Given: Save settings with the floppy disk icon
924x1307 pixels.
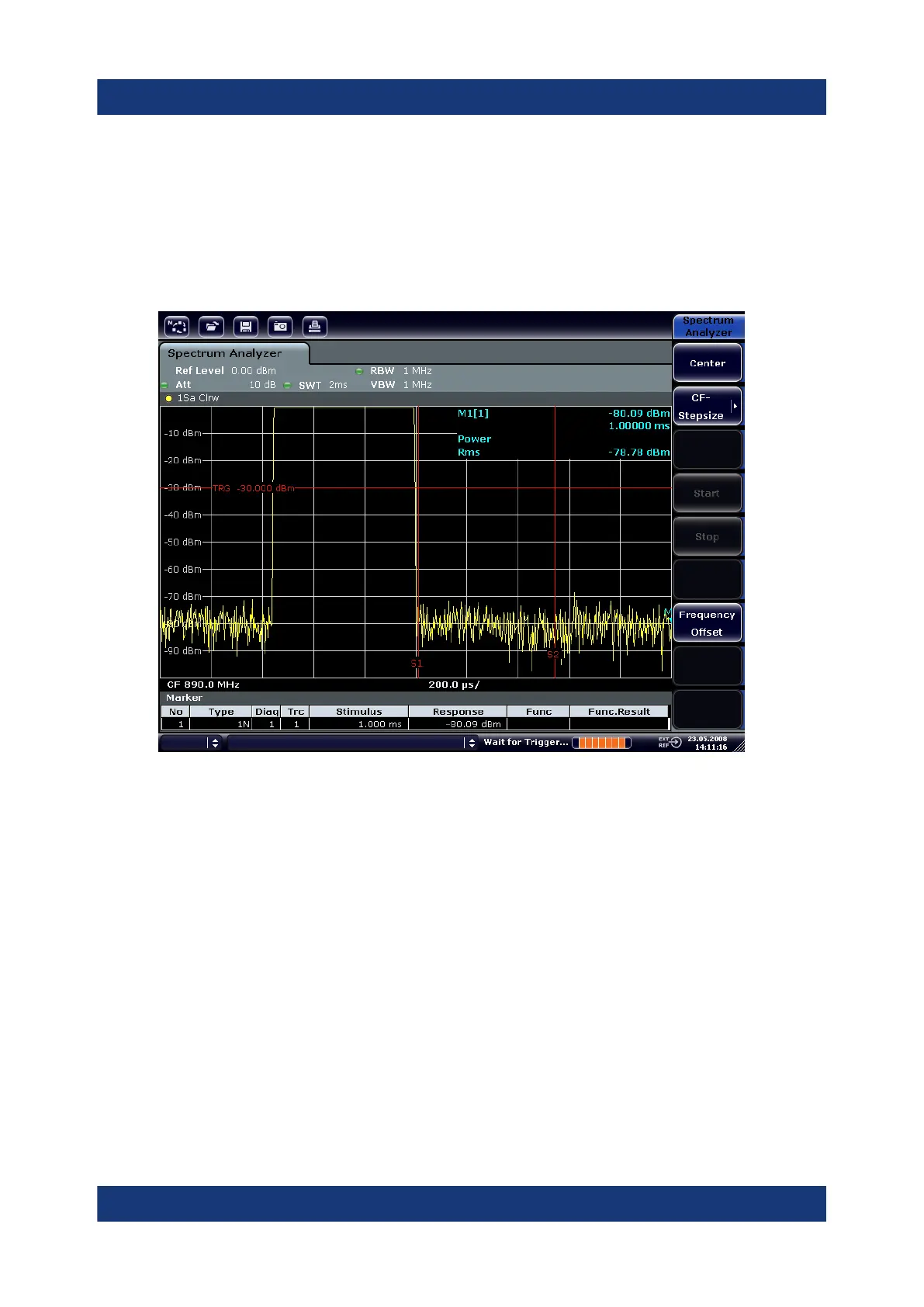Looking at the screenshot, I should click(246, 327).
